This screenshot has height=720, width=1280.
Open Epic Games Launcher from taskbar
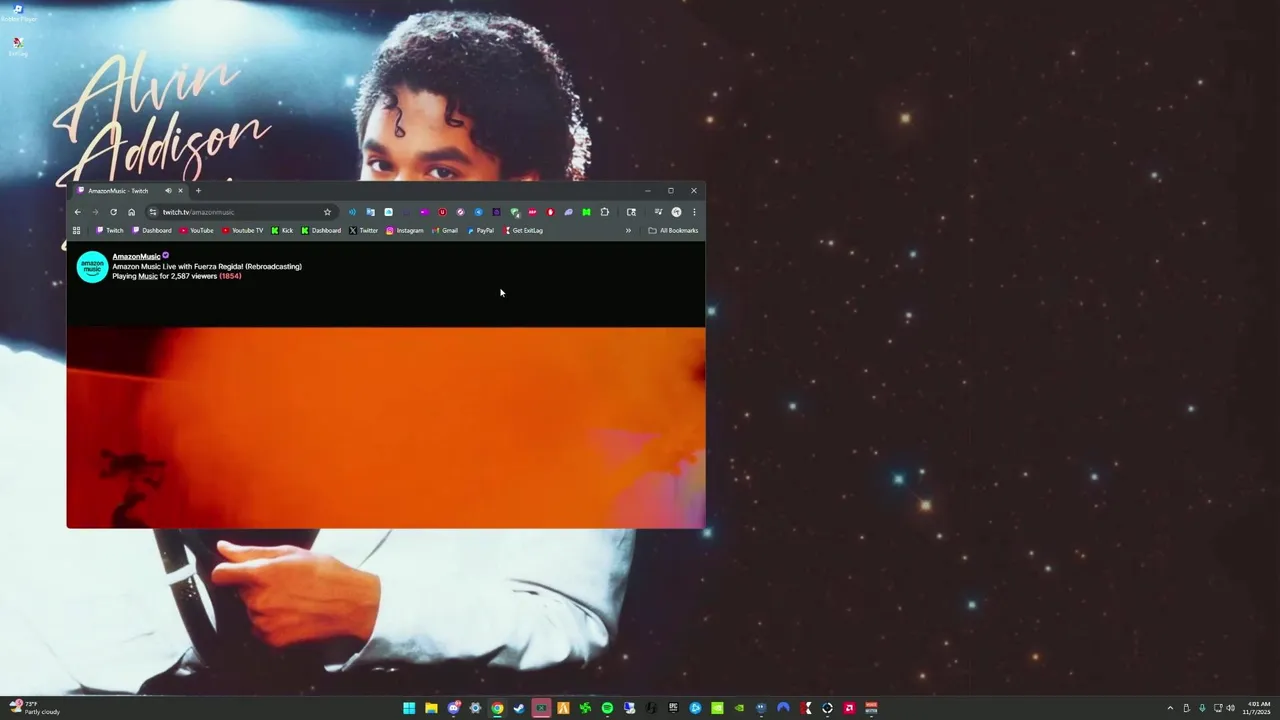tap(673, 708)
